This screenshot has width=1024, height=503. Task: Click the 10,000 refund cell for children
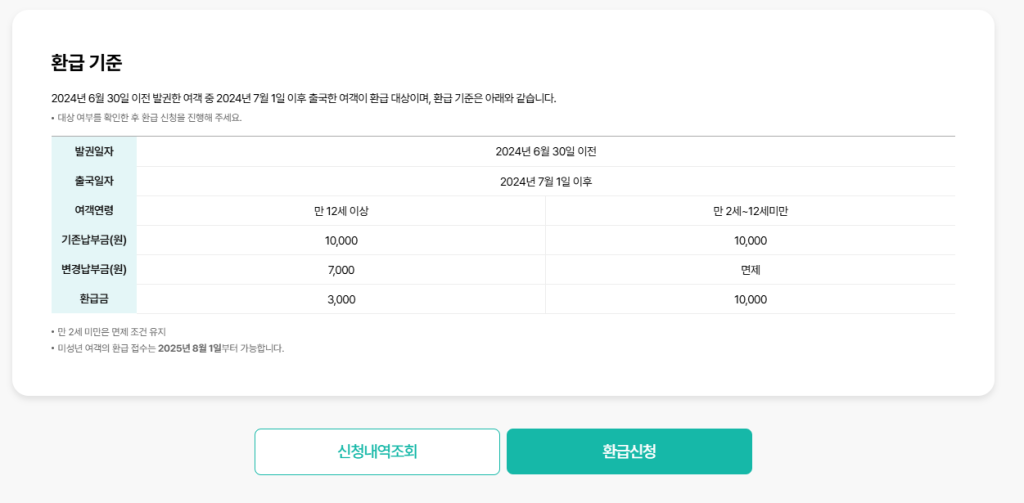click(750, 299)
